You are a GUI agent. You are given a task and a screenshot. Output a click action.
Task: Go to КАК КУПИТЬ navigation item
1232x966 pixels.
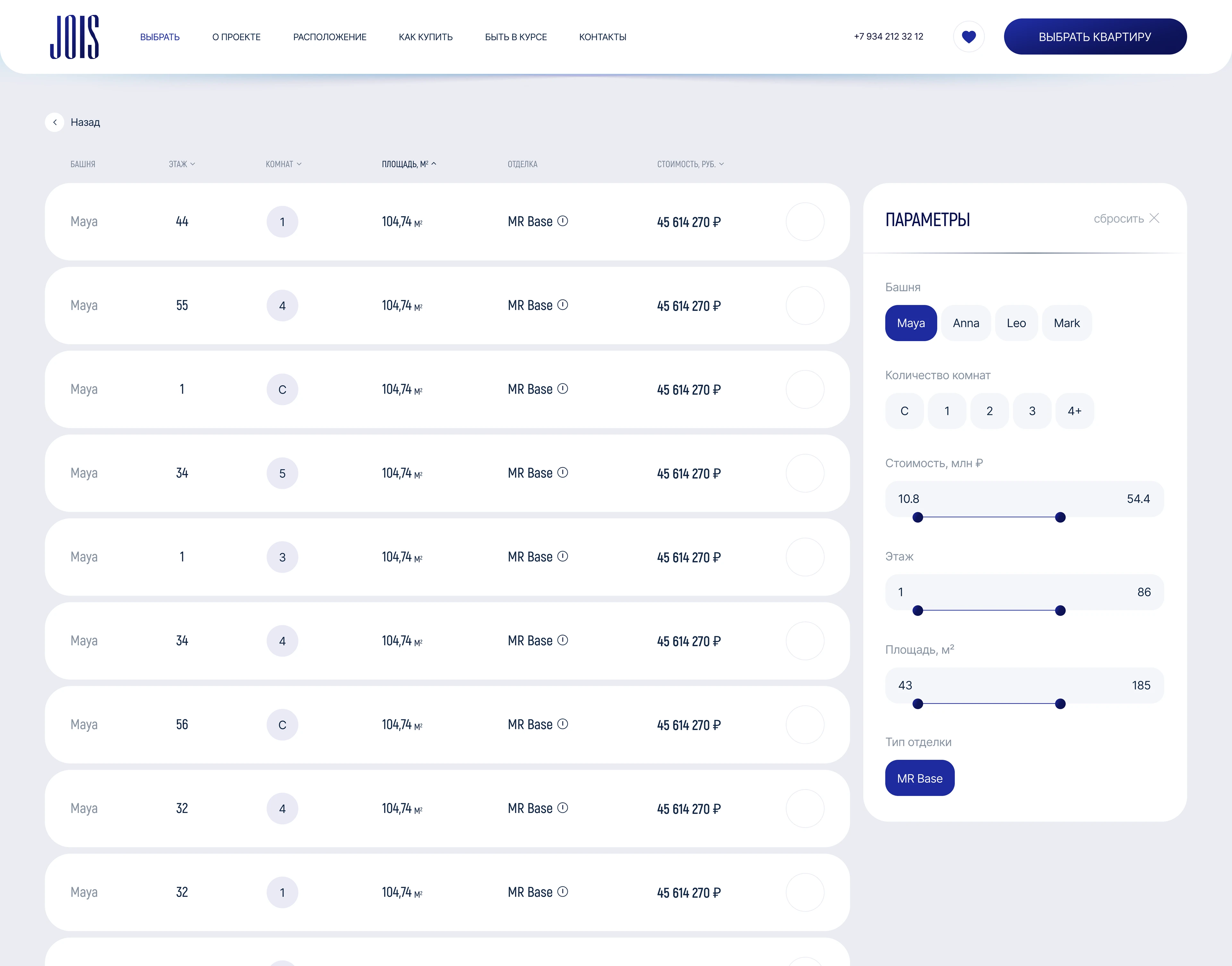click(x=425, y=37)
